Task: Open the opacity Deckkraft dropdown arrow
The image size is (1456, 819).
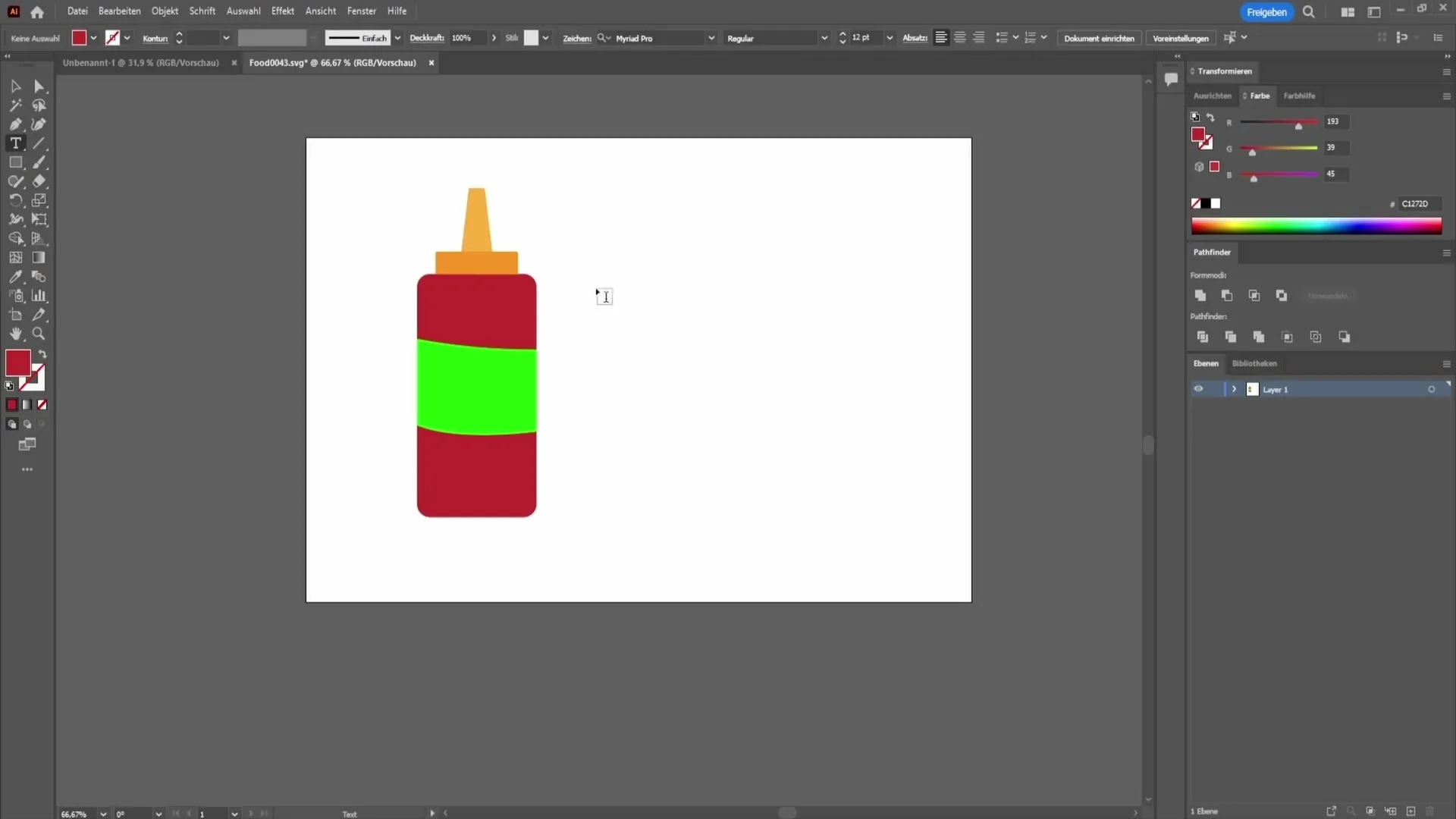Action: coord(494,38)
